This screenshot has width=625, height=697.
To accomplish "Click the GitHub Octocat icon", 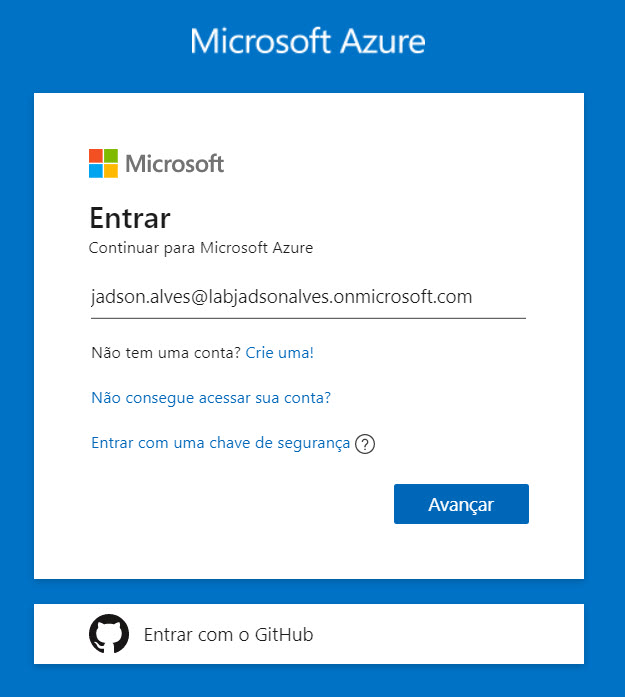I will point(109,634).
